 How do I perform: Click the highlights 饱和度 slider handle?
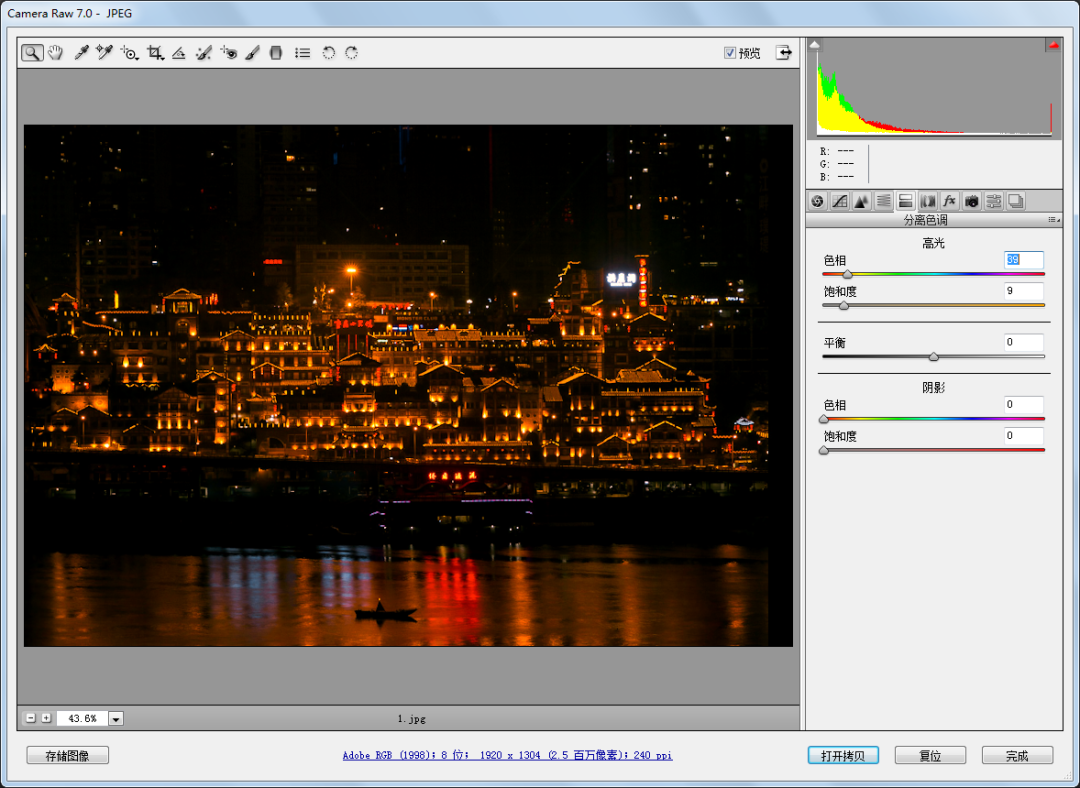point(844,306)
